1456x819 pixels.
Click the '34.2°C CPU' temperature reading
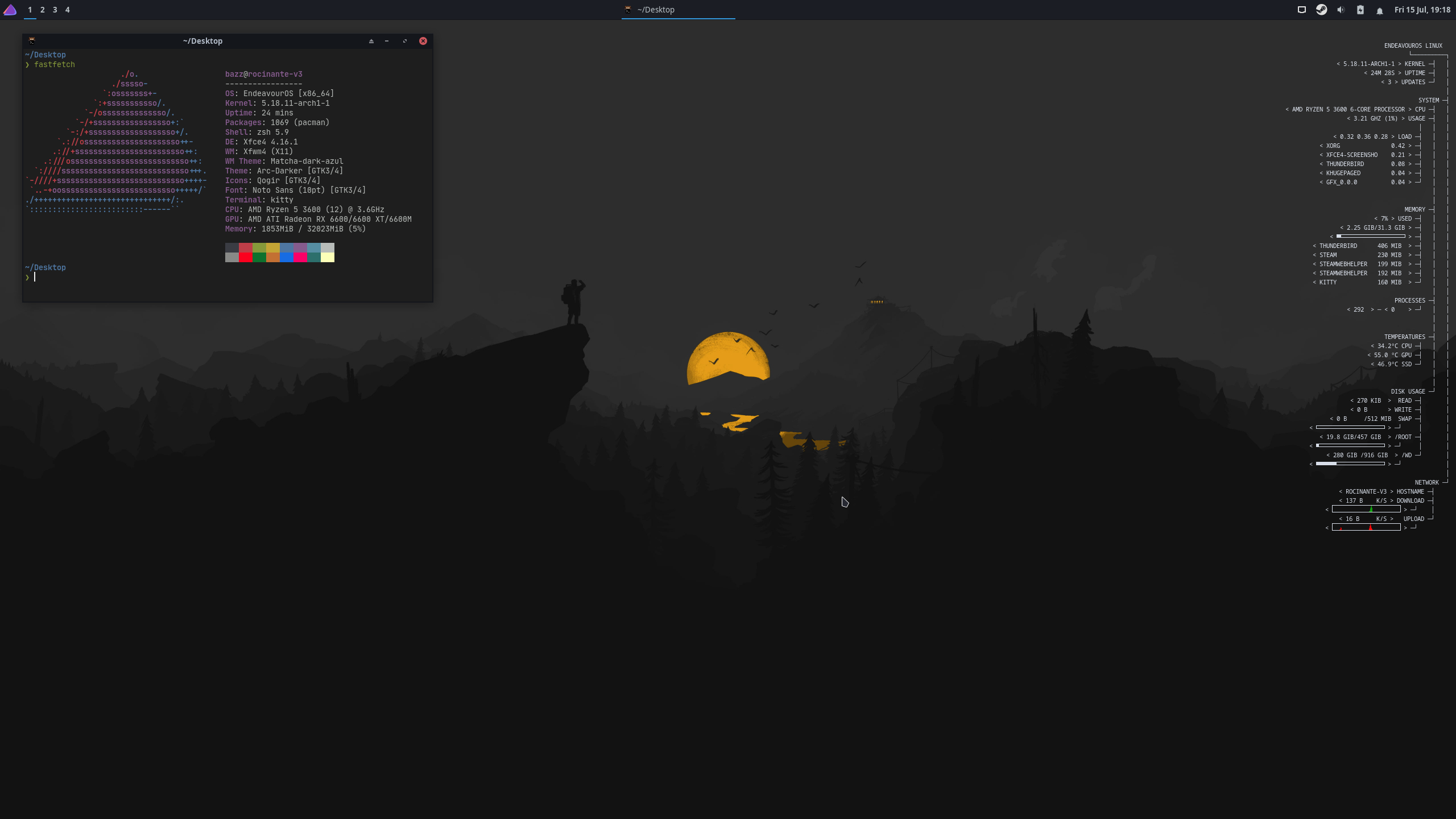pos(1391,346)
